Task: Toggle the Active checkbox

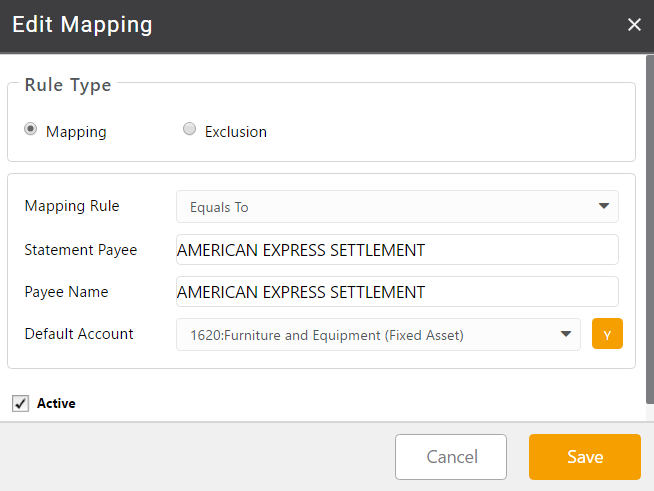Action: point(20,403)
